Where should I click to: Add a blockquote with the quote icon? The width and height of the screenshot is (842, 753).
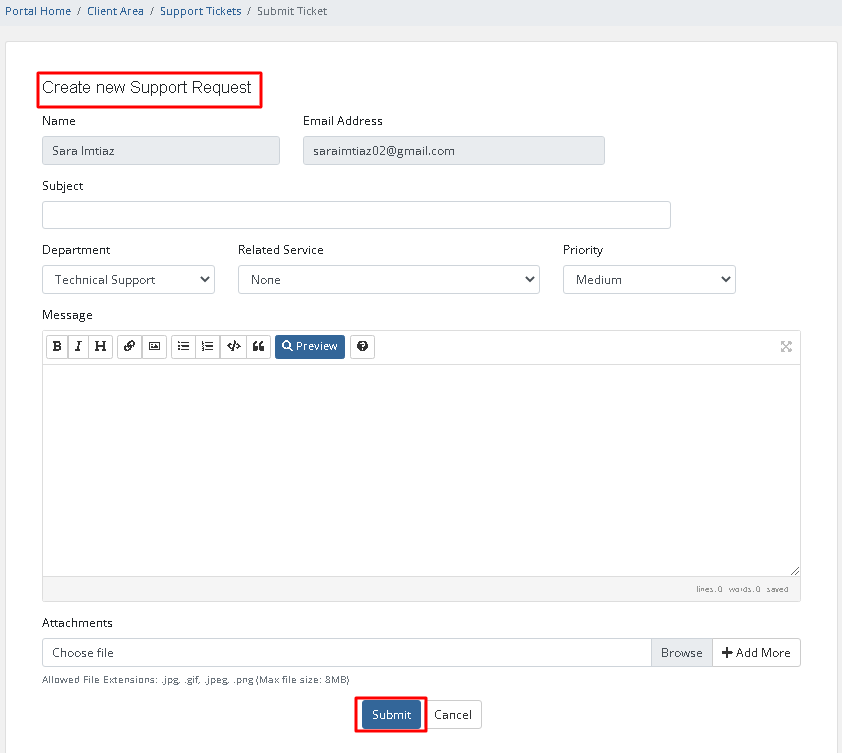coord(258,347)
